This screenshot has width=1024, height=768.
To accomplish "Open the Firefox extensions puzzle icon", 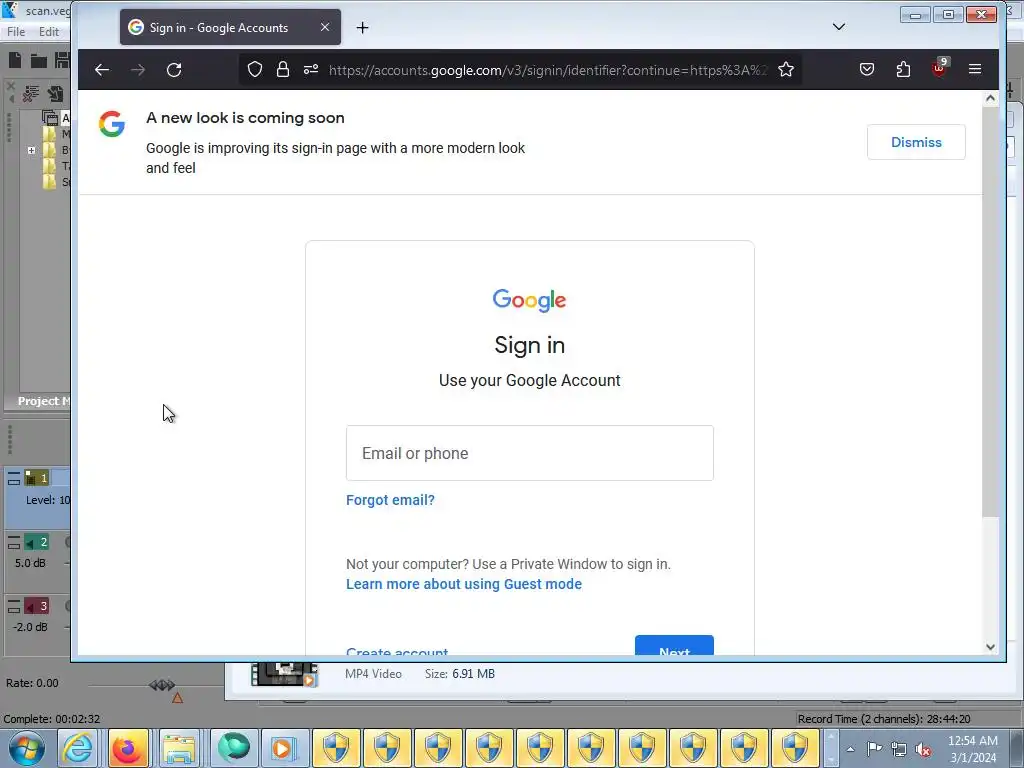I will 903,69.
